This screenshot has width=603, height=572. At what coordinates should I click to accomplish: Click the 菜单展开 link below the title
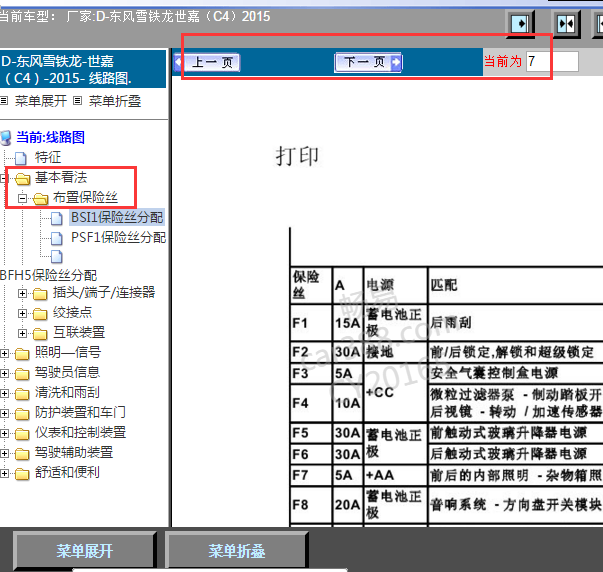pos(41,101)
